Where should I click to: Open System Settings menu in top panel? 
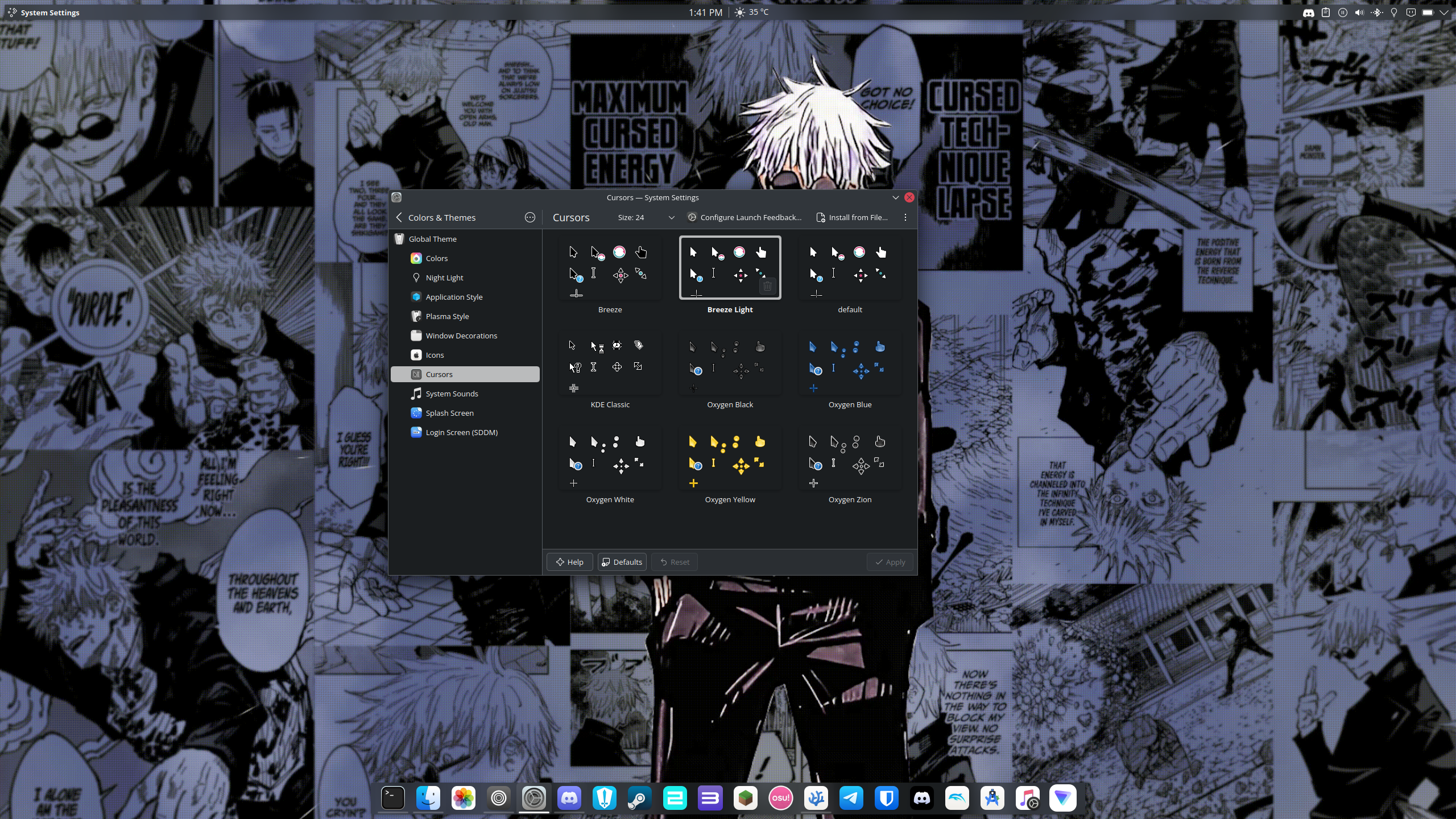pos(50,13)
